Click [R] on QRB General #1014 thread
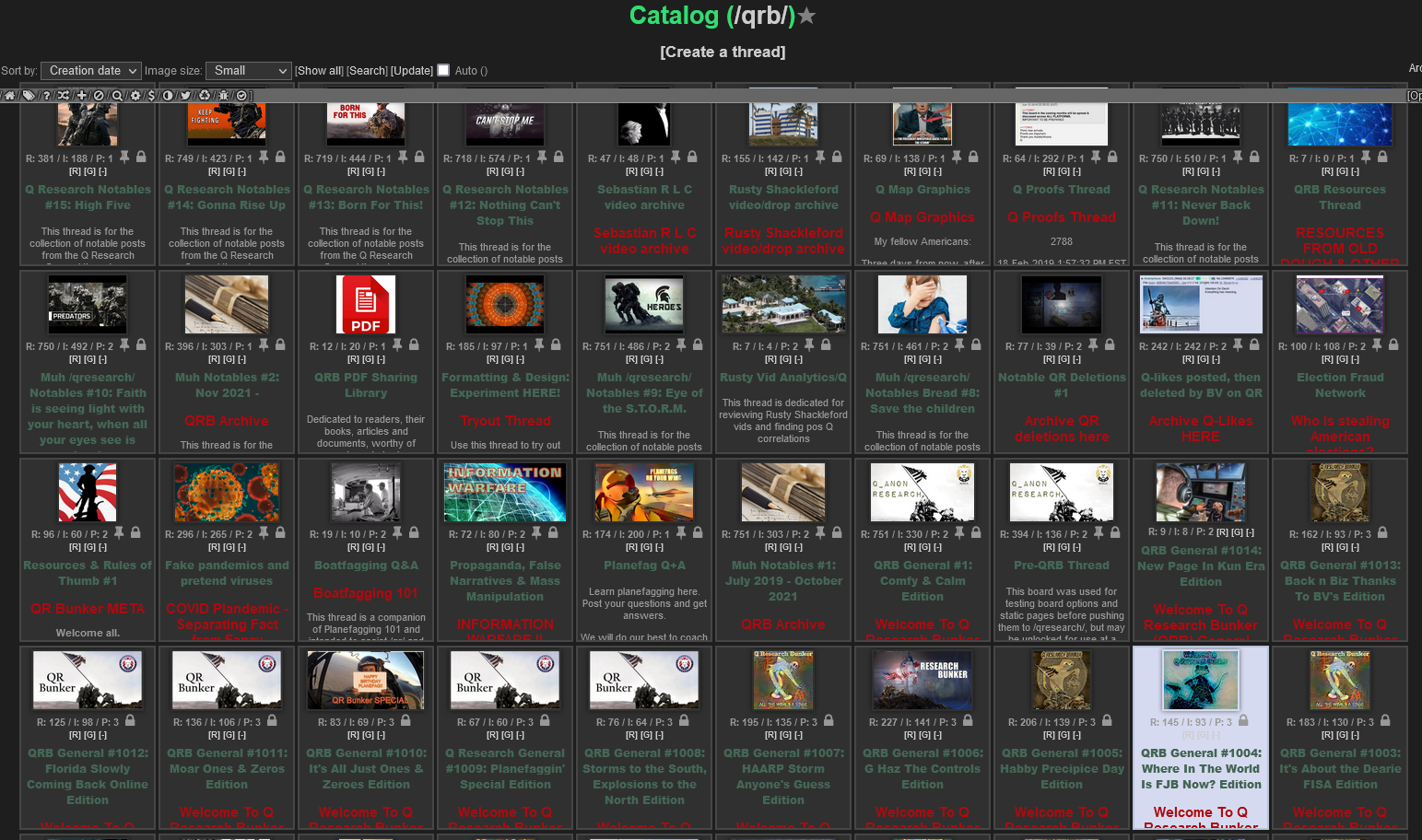Screen dimensions: 1422x840 click(1222, 532)
